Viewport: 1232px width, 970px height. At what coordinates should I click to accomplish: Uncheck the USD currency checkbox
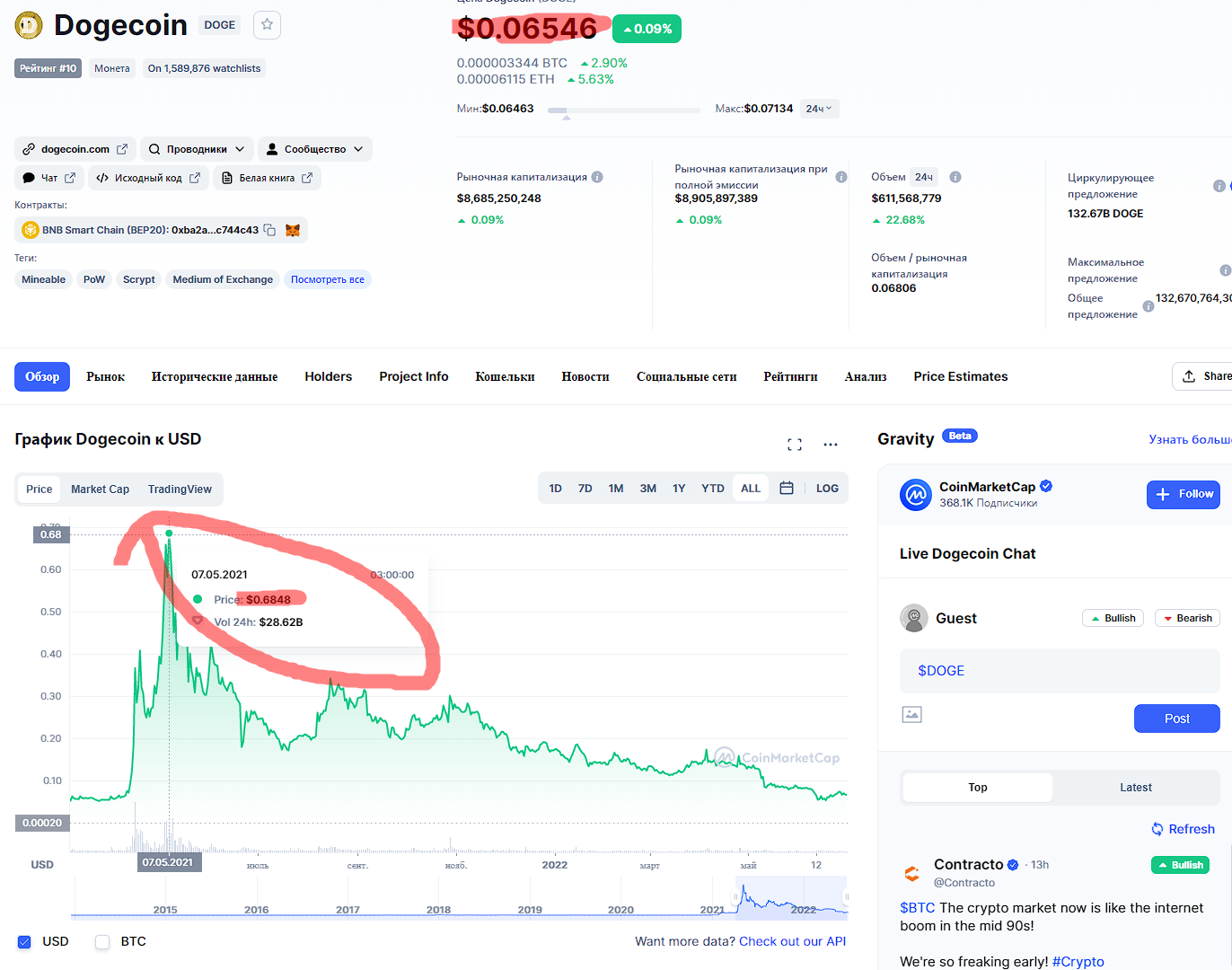tap(24, 942)
